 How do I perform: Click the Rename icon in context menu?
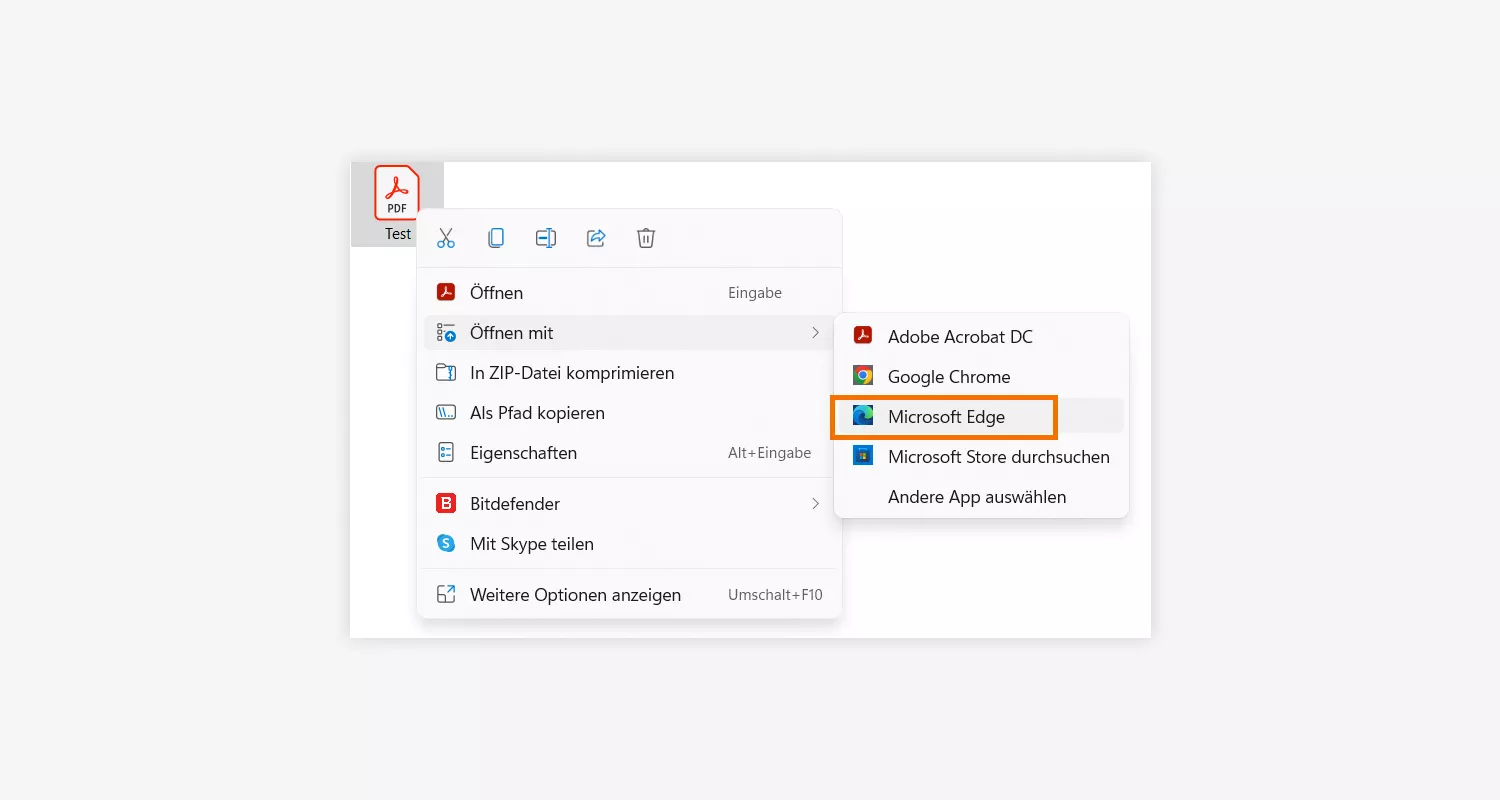(546, 238)
